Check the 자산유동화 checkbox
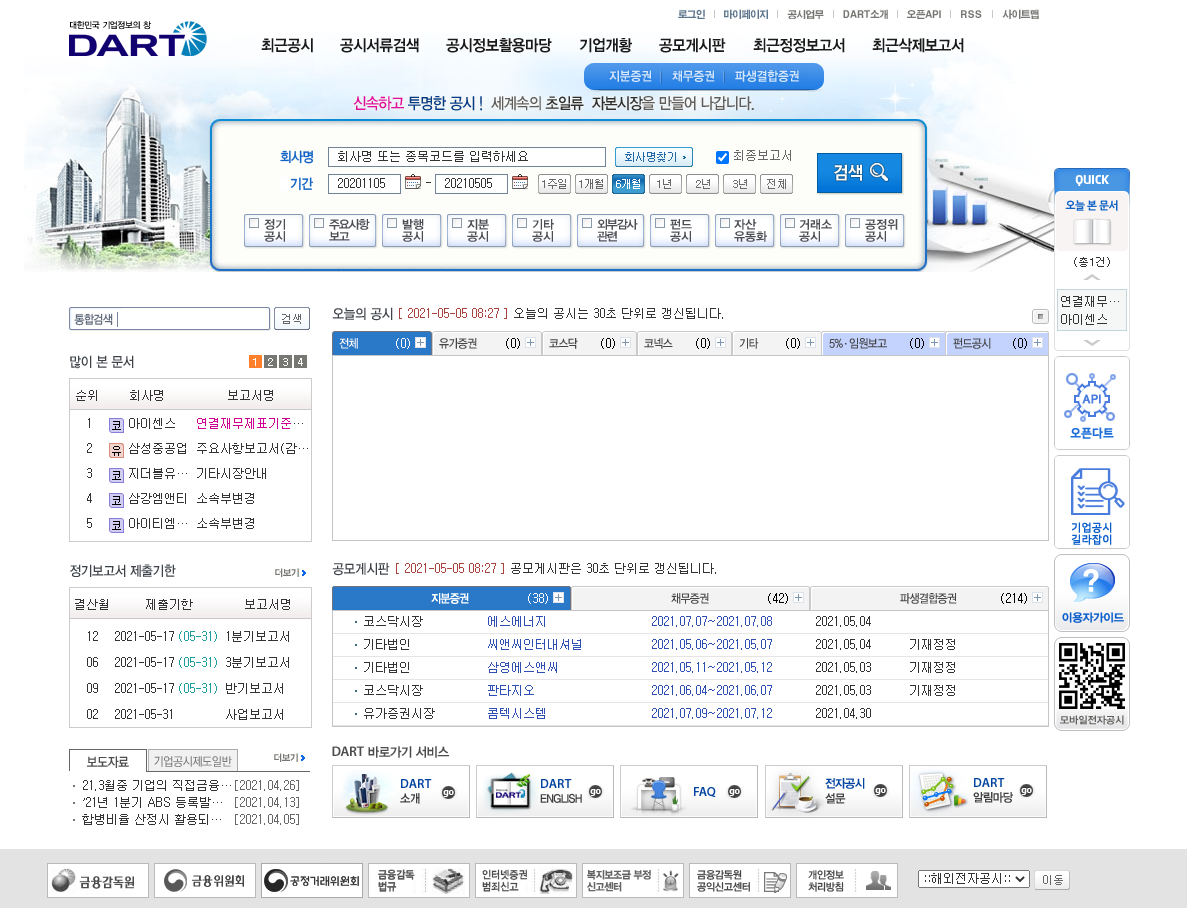 725,223
